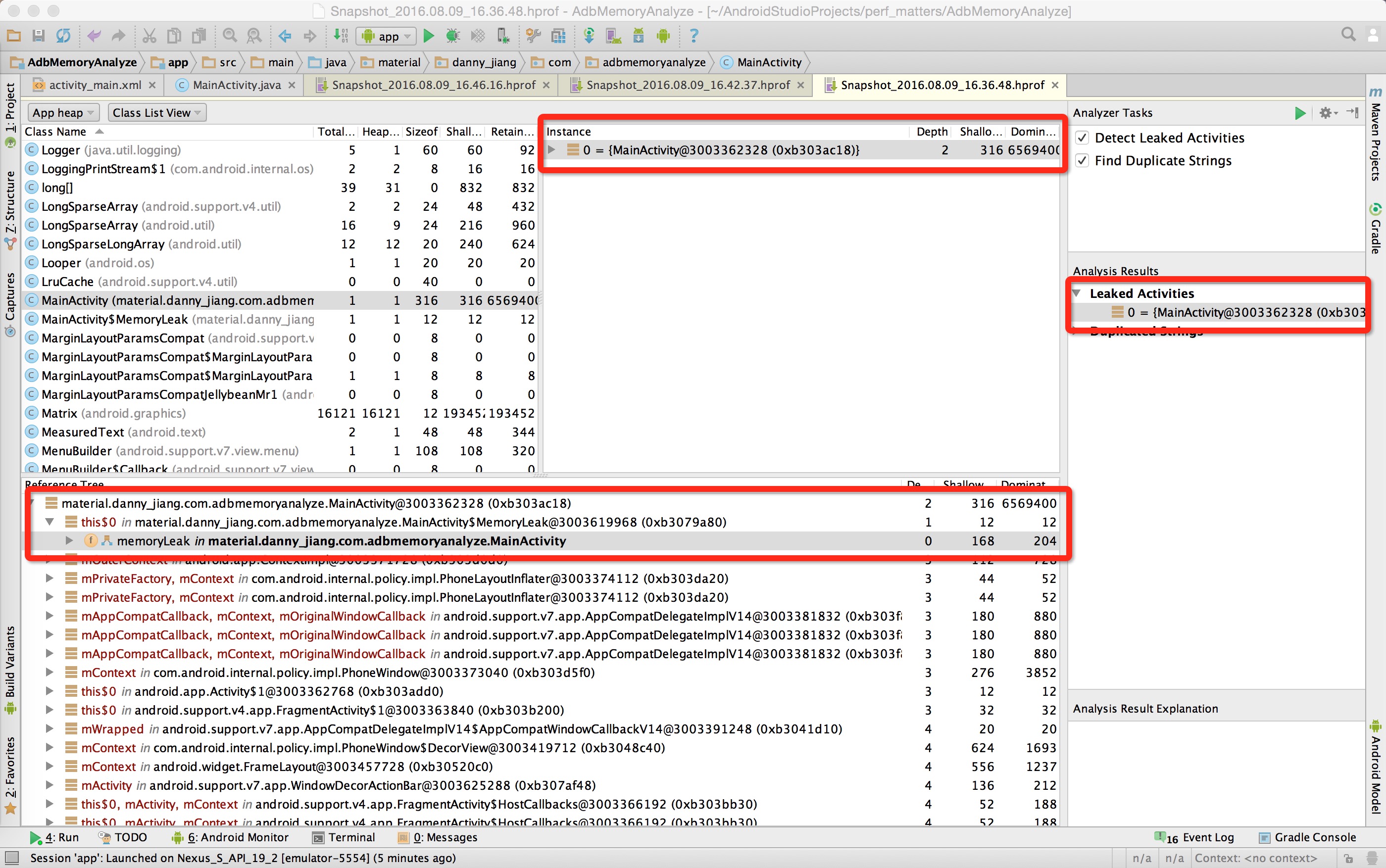This screenshot has width=1386, height=868.
Task: Collapse the Leaked Activities results node
Action: tap(1077, 293)
